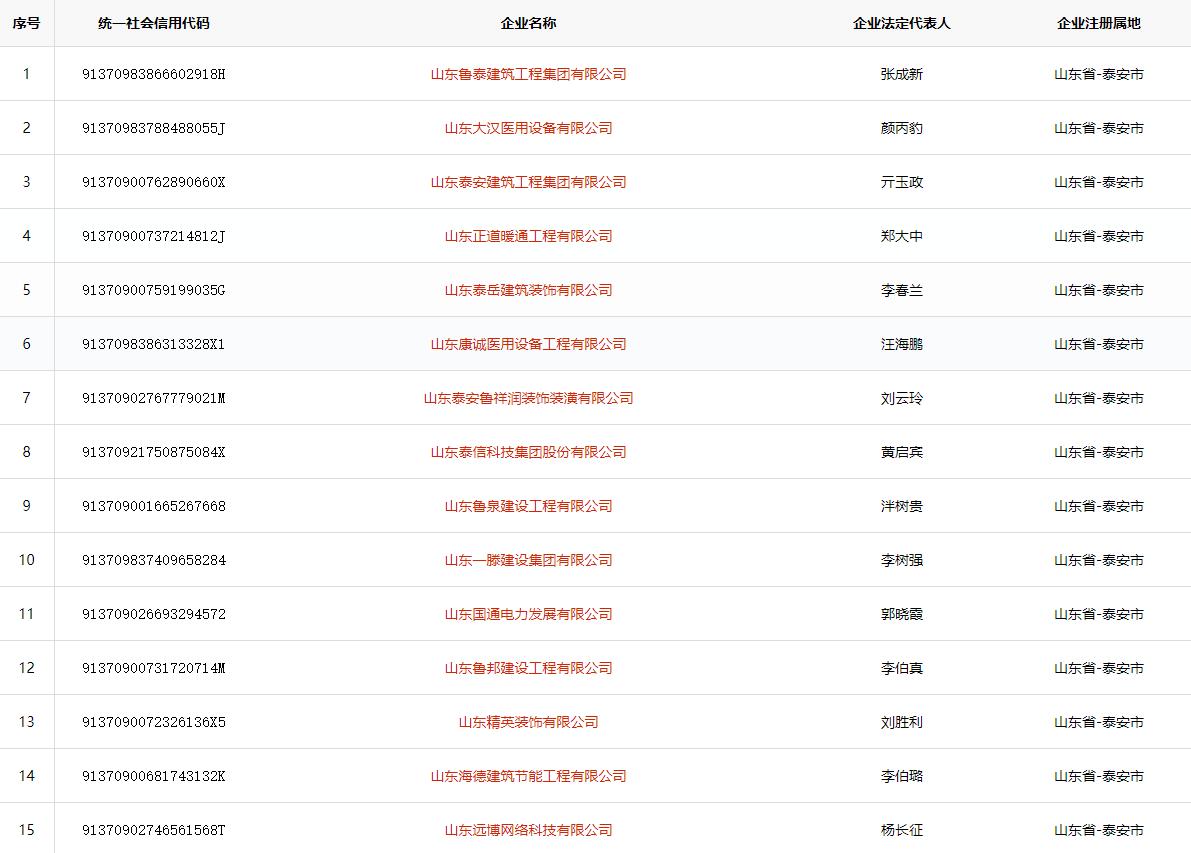This screenshot has width=1191, height=853.
Task: Select credit code 91370983866602918H cell
Action: [154, 74]
